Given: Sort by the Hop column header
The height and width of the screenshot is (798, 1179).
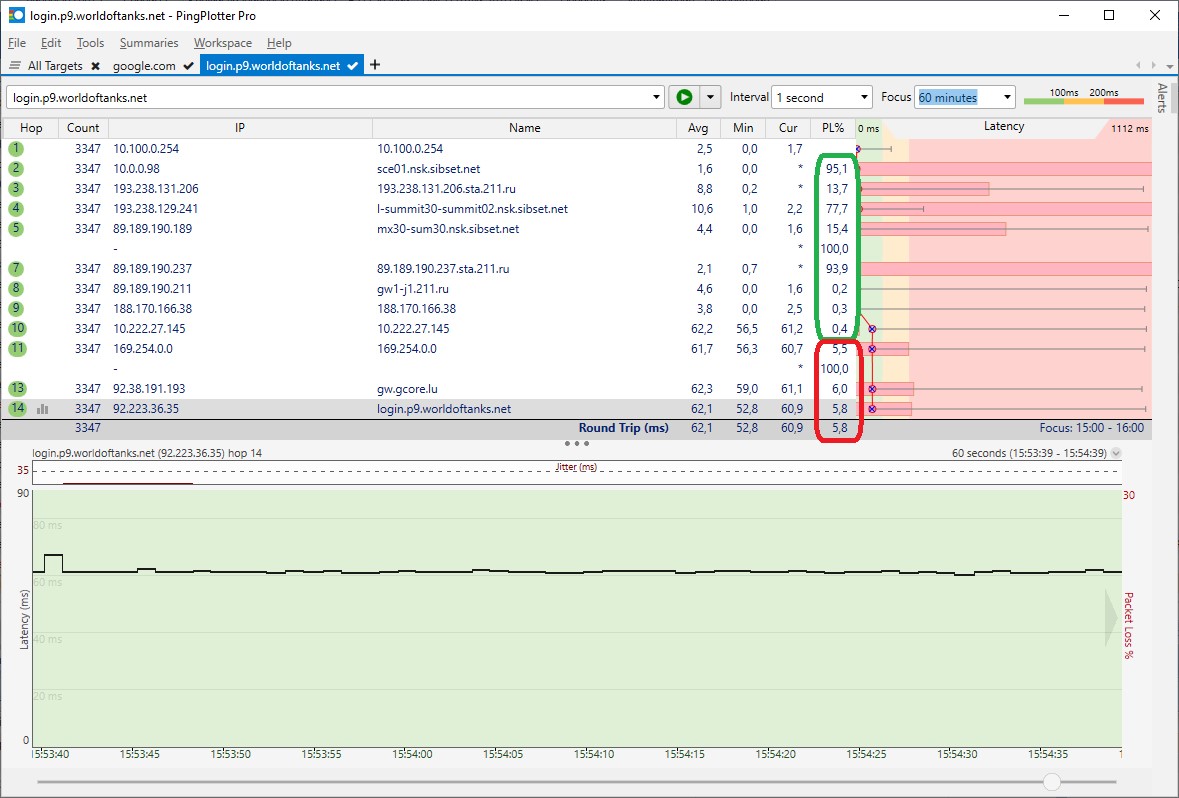Looking at the screenshot, I should pos(31,128).
